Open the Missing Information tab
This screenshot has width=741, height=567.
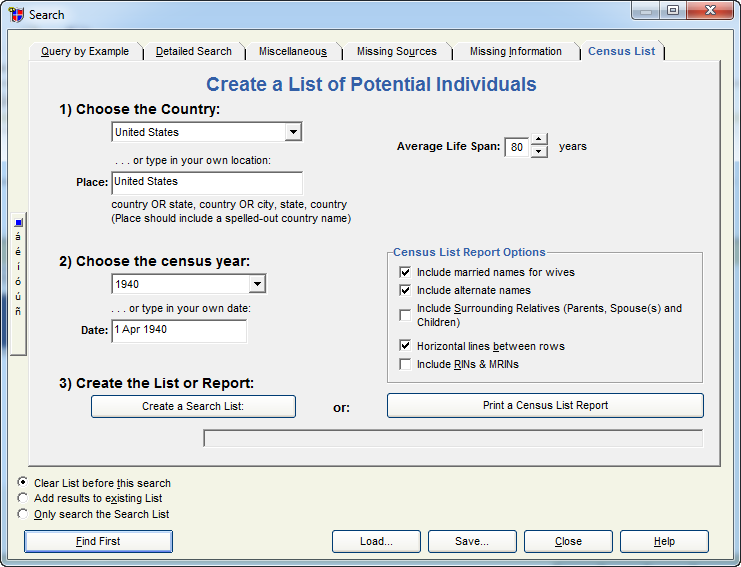pos(516,51)
